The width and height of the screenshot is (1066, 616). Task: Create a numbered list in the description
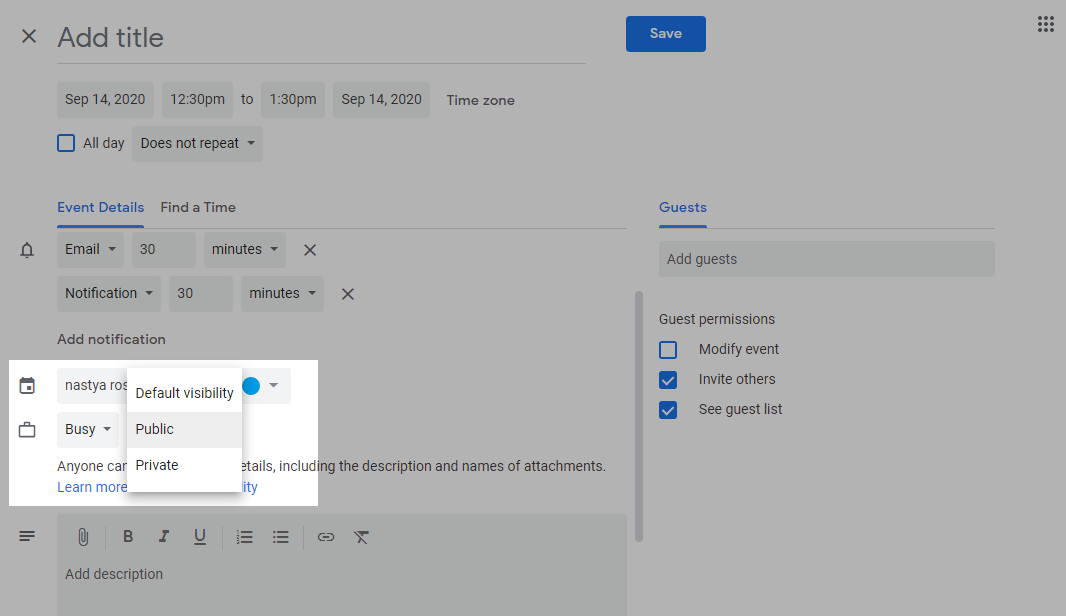(x=244, y=537)
